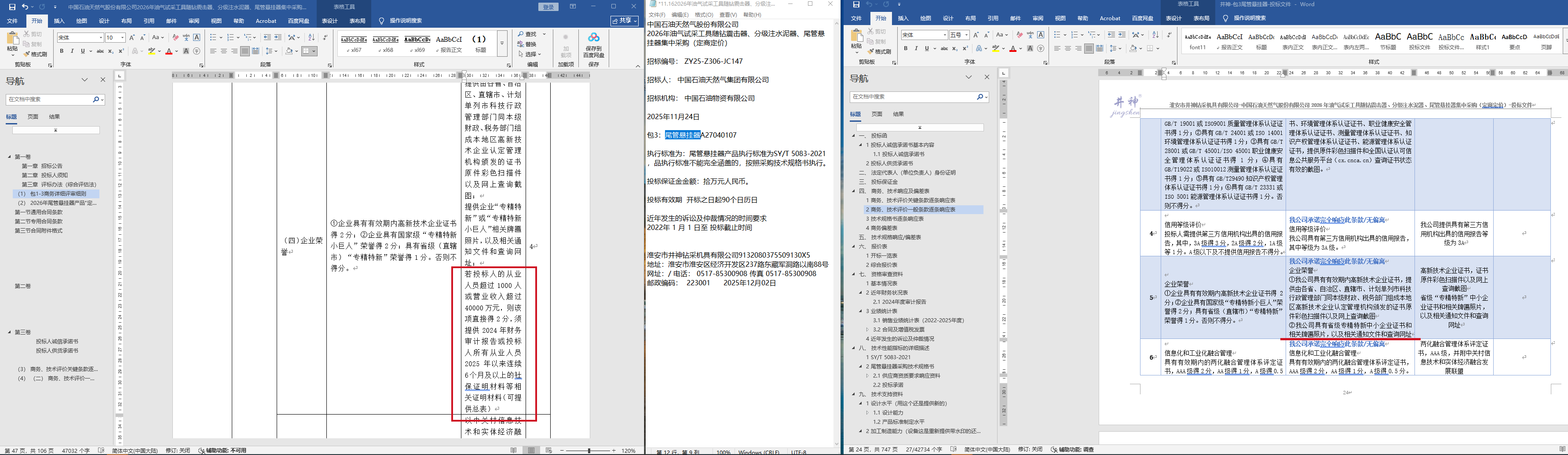Sort text (A-Z) in left Word window

coord(312,38)
